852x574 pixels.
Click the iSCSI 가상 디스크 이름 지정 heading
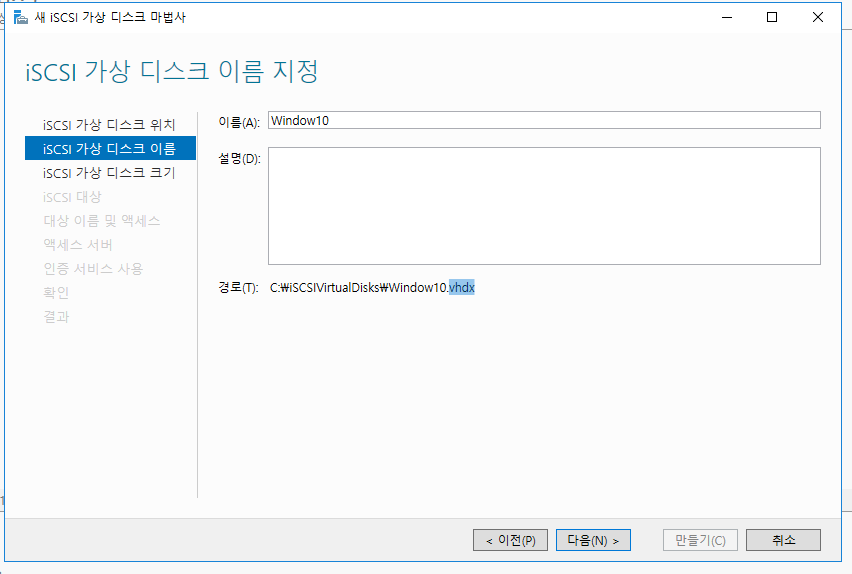point(172,72)
